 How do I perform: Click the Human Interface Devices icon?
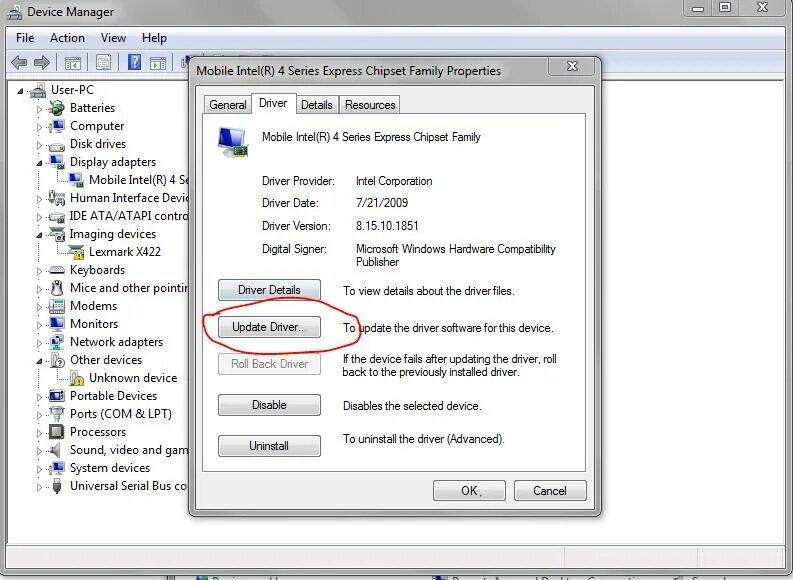click(57, 198)
